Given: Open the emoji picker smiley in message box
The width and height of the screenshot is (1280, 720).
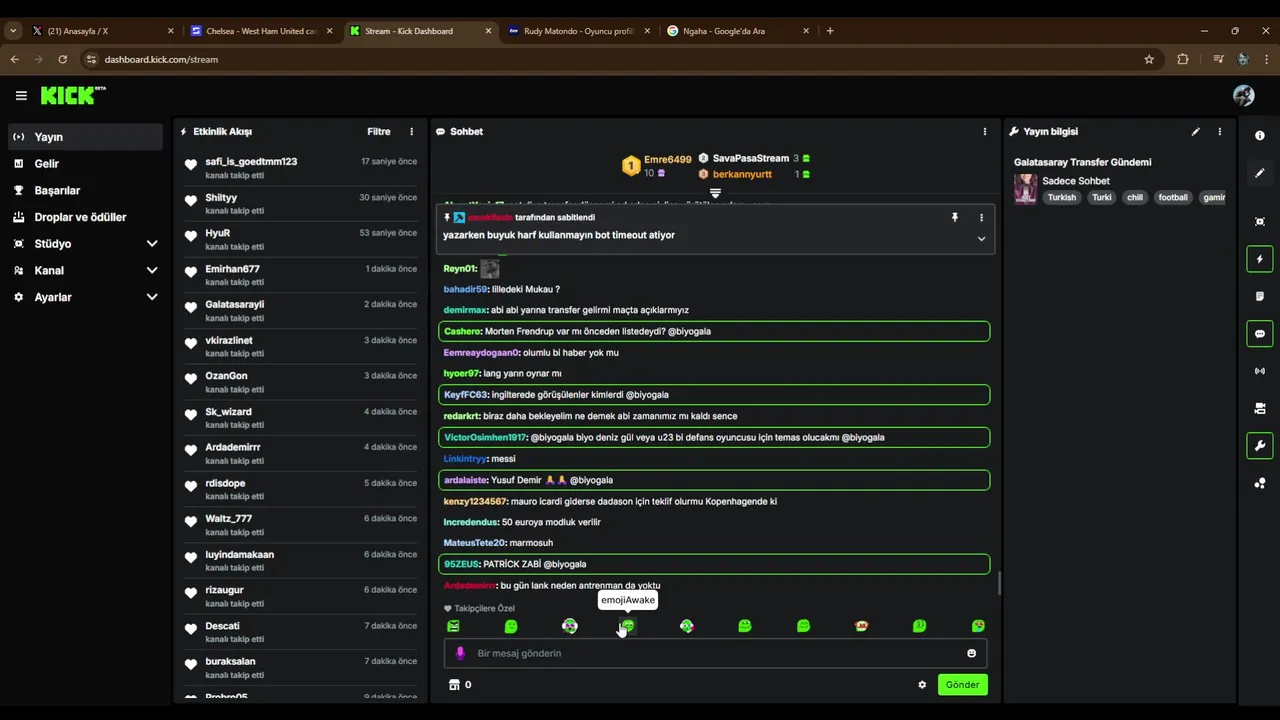Looking at the screenshot, I should click(x=971, y=653).
